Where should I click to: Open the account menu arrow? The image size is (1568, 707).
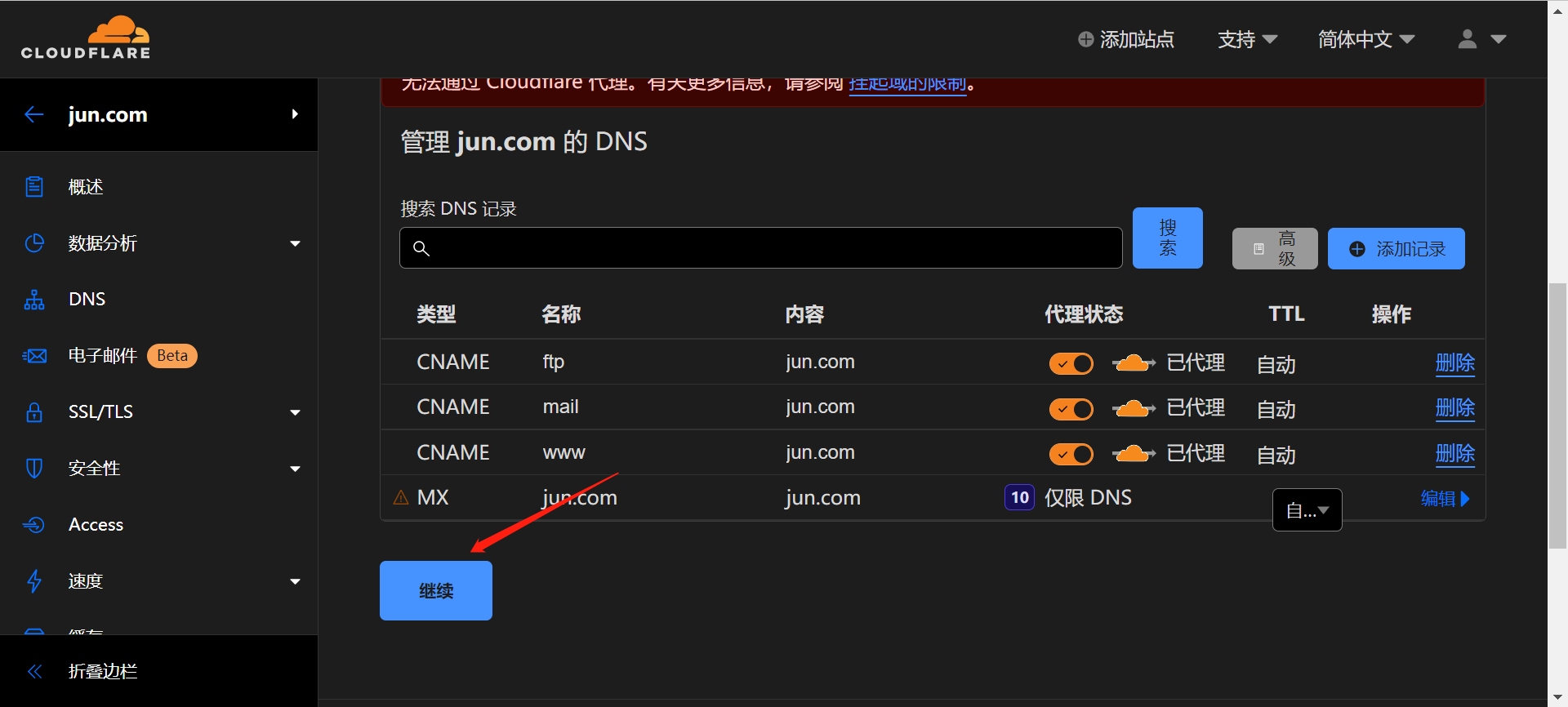click(x=1499, y=39)
